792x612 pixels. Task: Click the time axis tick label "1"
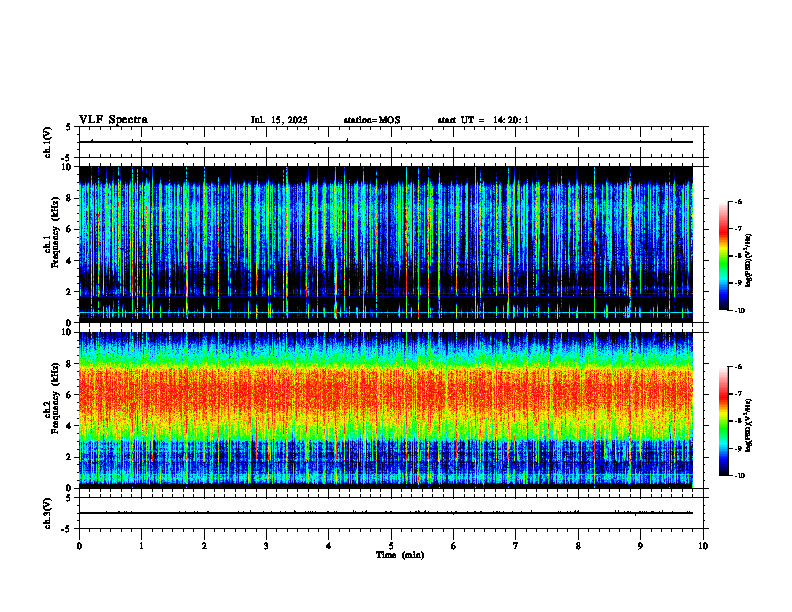141,546
